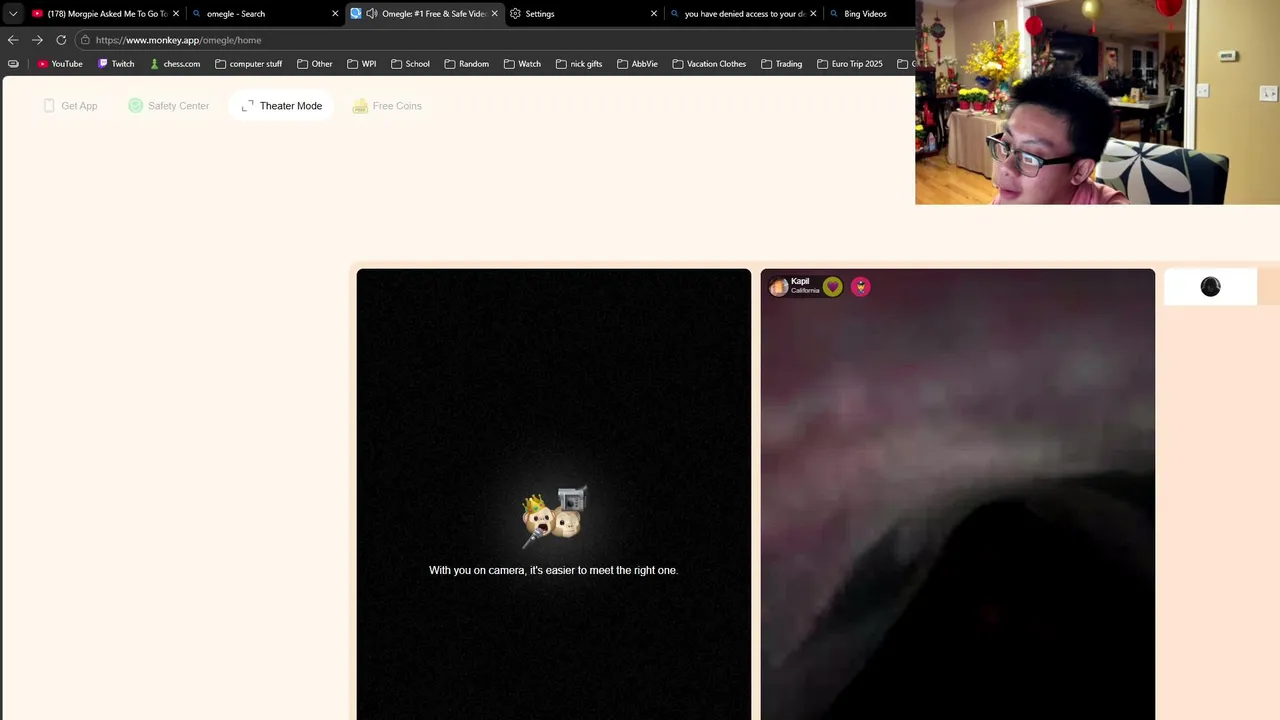Click the name 'Kapil' on the video
The image size is (1280, 720).
click(x=800, y=282)
